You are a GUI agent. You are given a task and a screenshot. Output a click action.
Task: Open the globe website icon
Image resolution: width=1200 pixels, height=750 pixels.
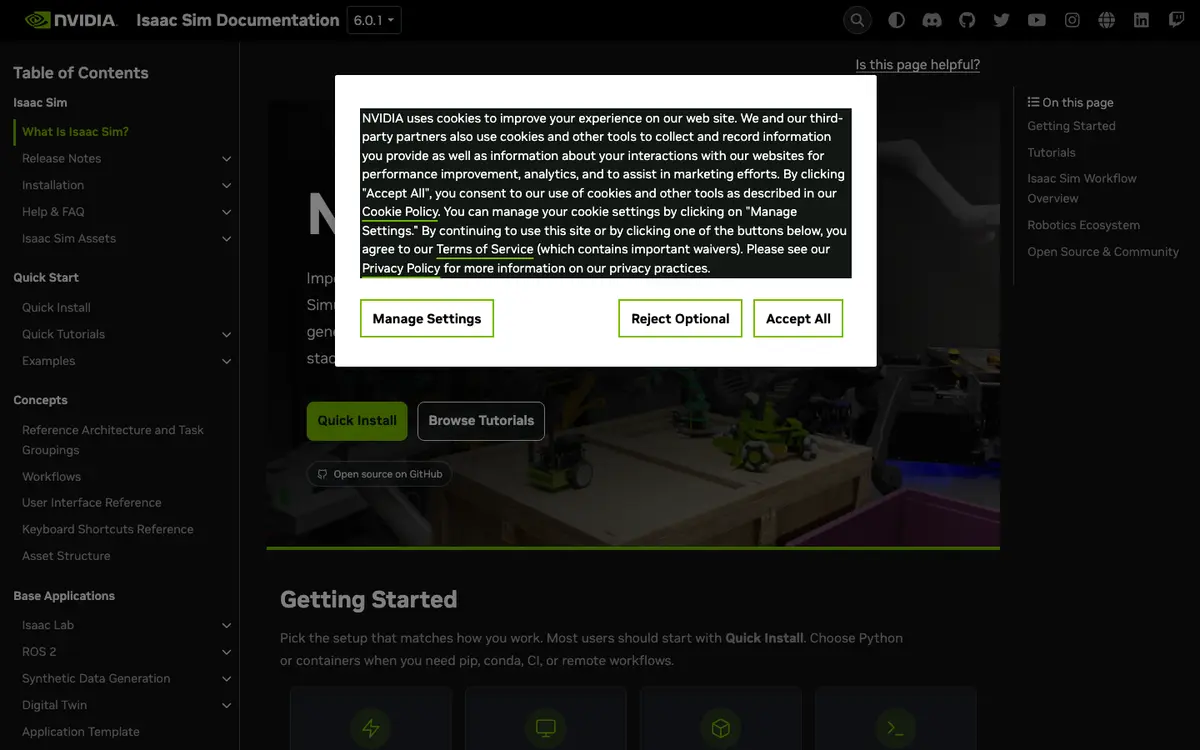pyautogui.click(x=1106, y=20)
